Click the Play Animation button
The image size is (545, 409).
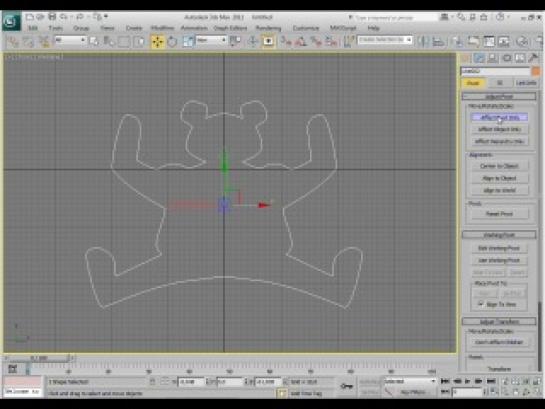click(x=467, y=381)
